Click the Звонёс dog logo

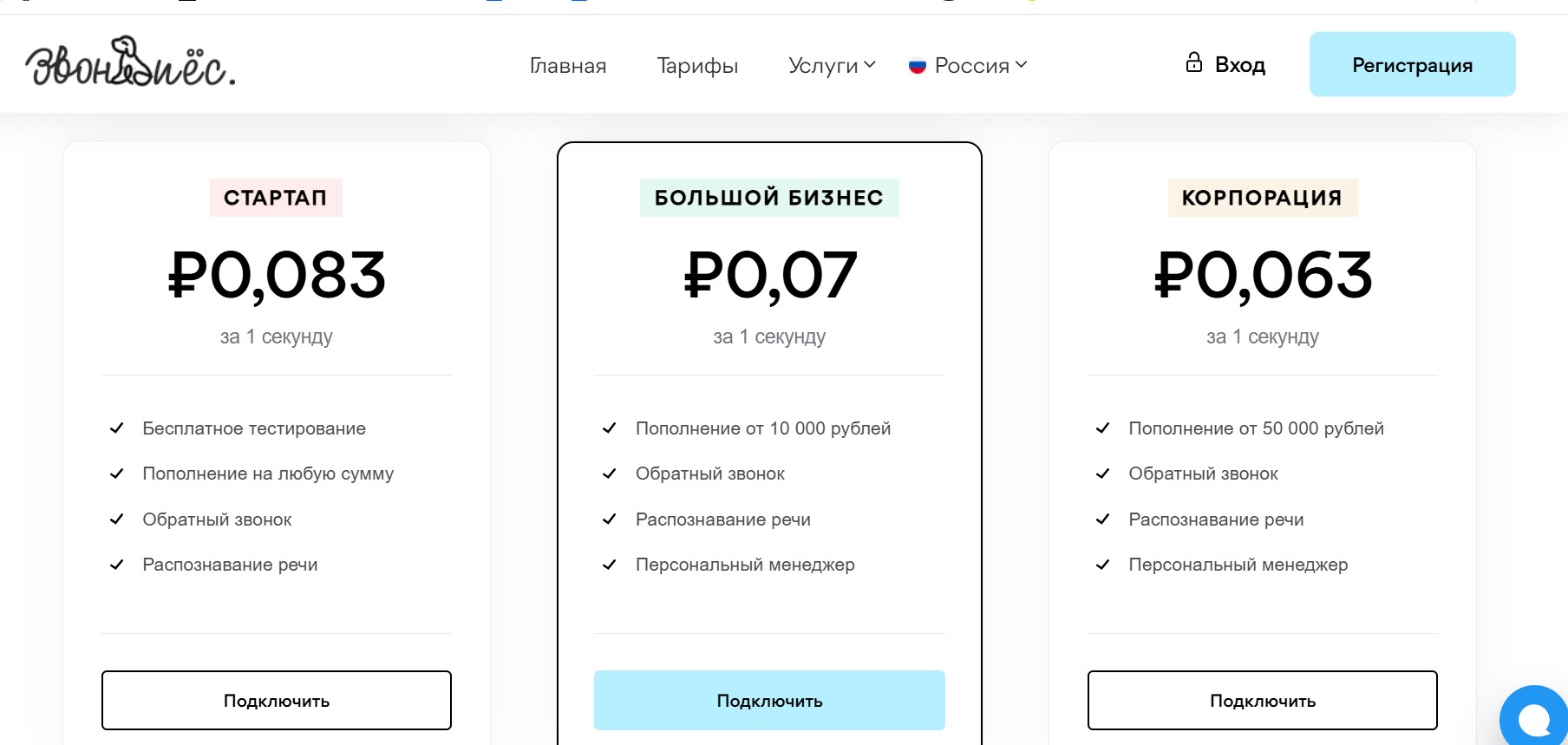point(130,62)
